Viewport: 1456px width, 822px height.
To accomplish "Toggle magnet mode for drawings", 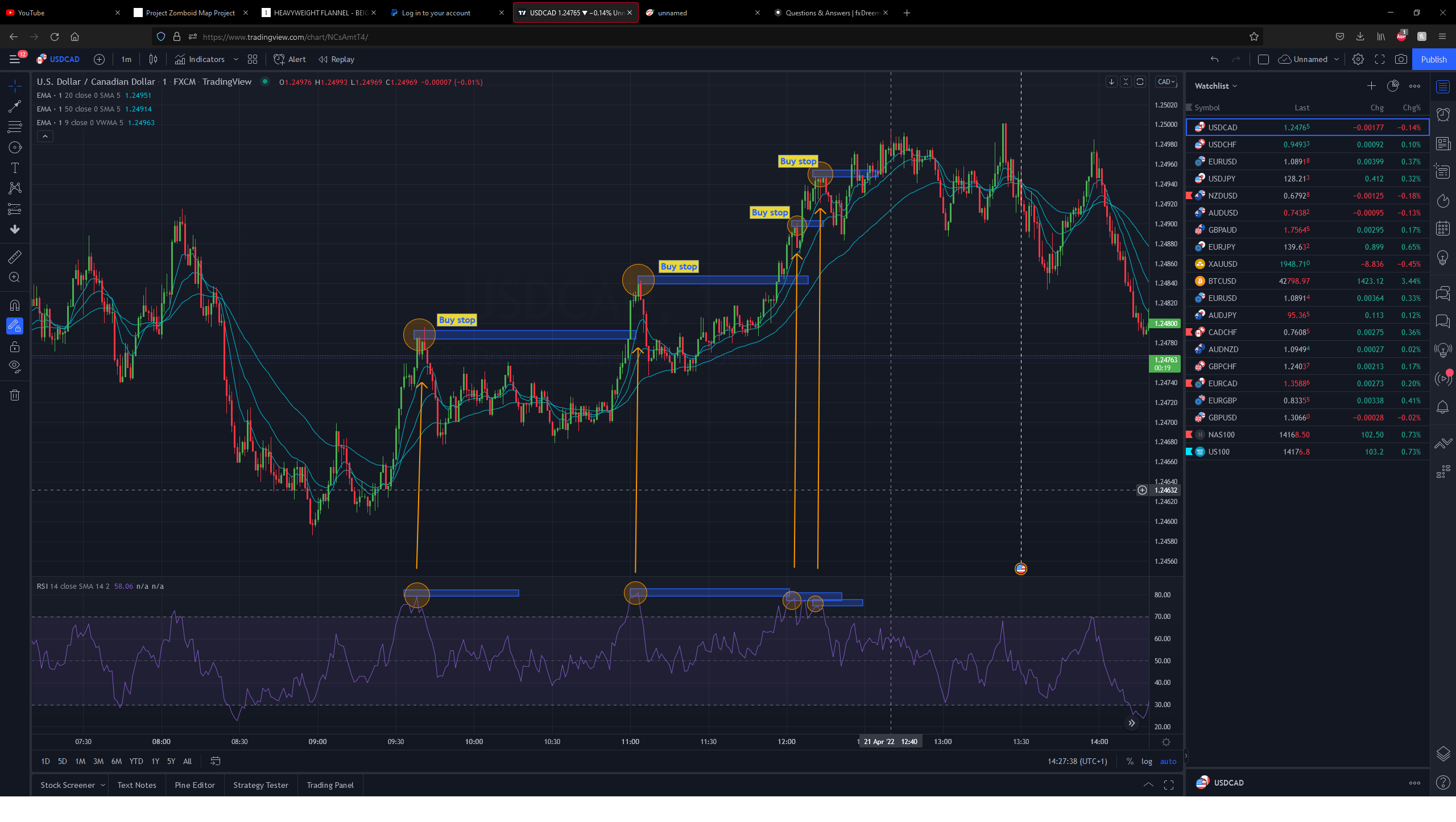I will pyautogui.click(x=15, y=305).
